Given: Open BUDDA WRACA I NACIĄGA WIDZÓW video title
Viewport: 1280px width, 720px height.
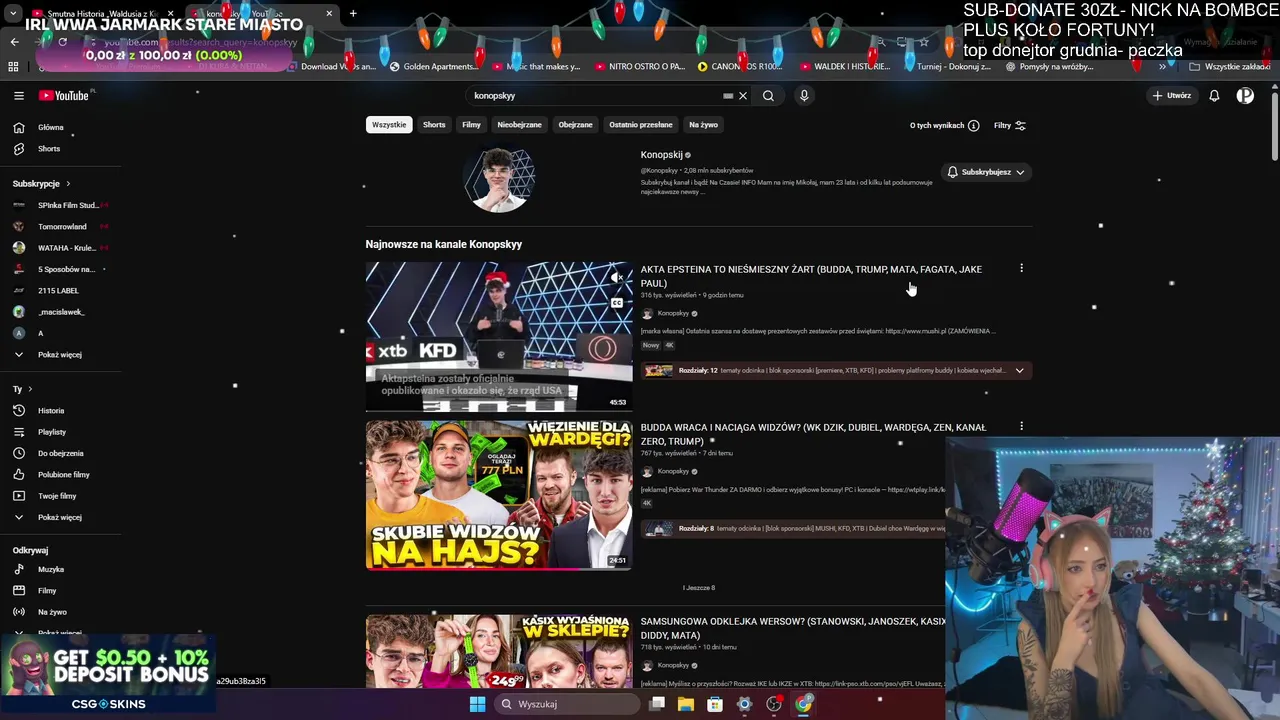Looking at the screenshot, I should [813, 434].
